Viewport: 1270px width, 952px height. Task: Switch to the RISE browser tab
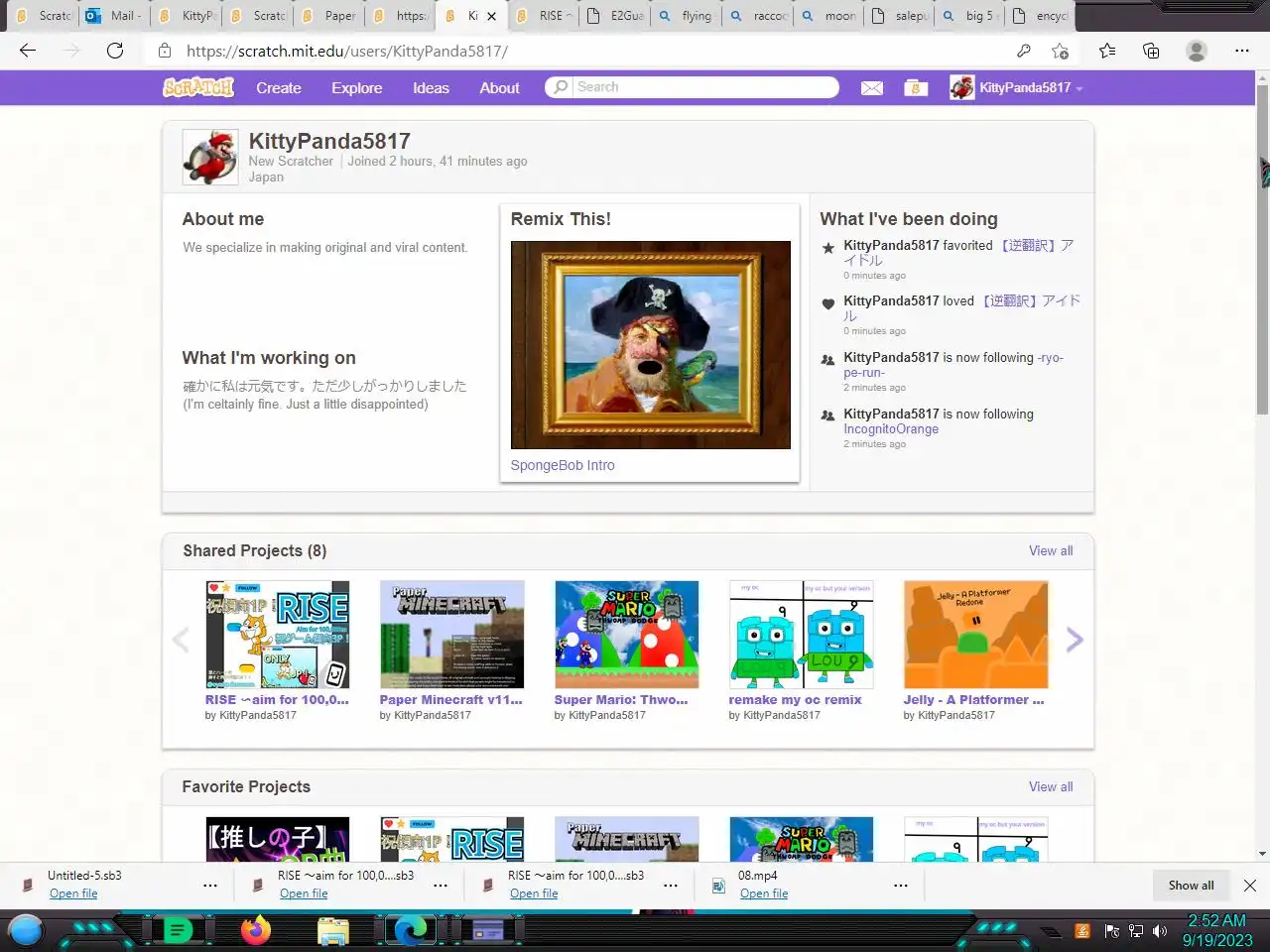(546, 16)
